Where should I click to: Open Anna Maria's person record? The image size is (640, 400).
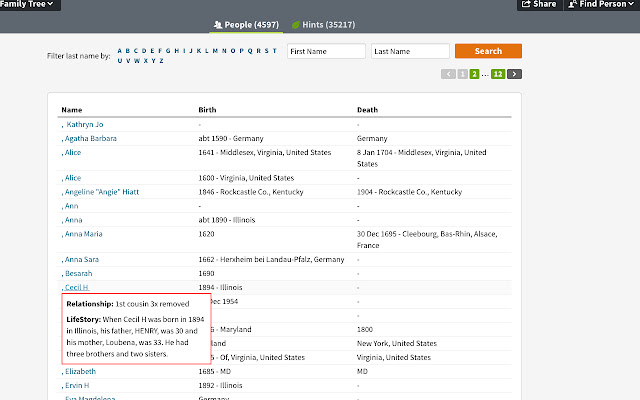tap(84, 232)
